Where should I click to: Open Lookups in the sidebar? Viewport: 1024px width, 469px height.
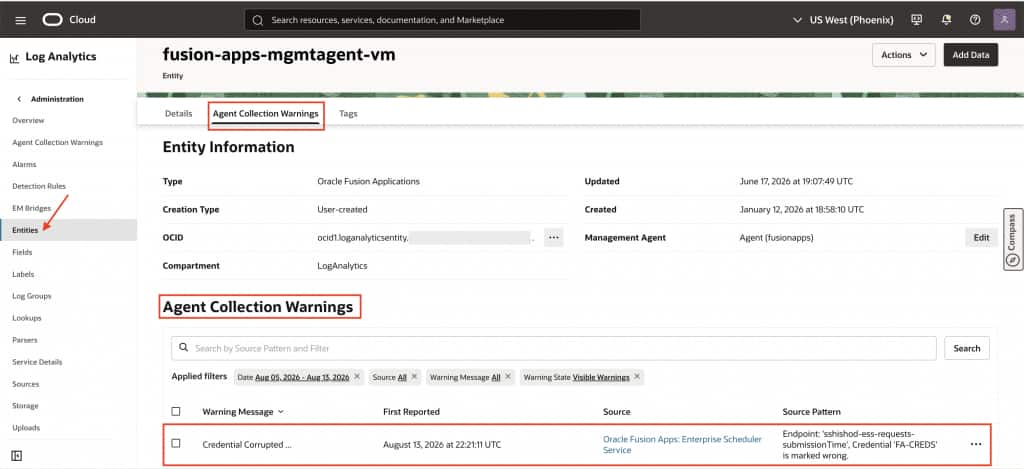(27, 318)
